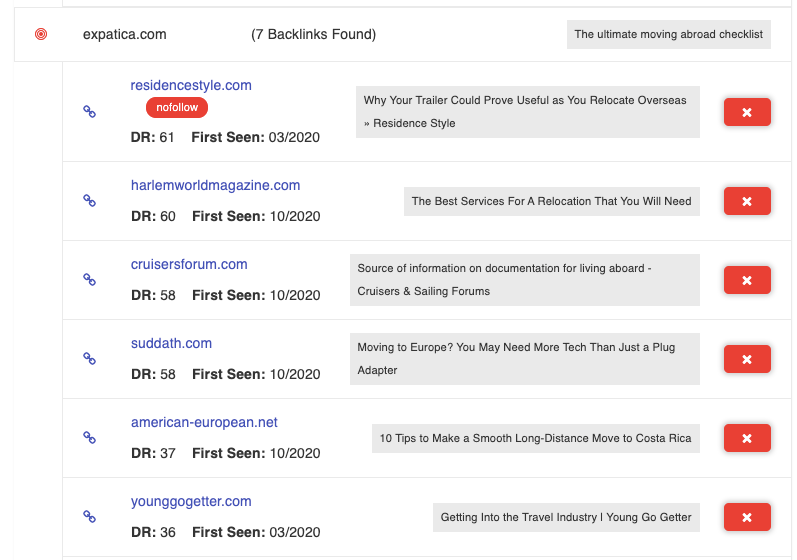Screen dimensions: 797x560
Task: Remove the american-european.net backlink entry
Action: coord(746,438)
